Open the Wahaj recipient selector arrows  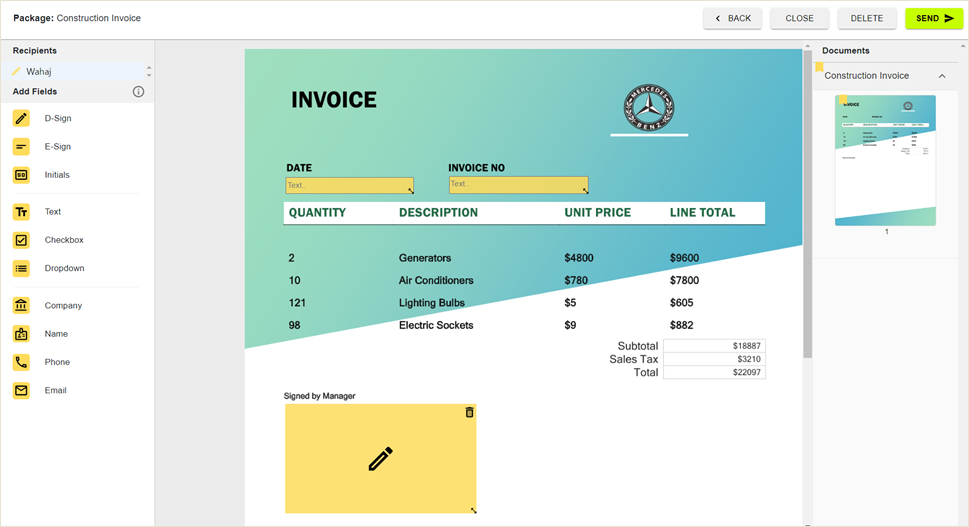149,72
